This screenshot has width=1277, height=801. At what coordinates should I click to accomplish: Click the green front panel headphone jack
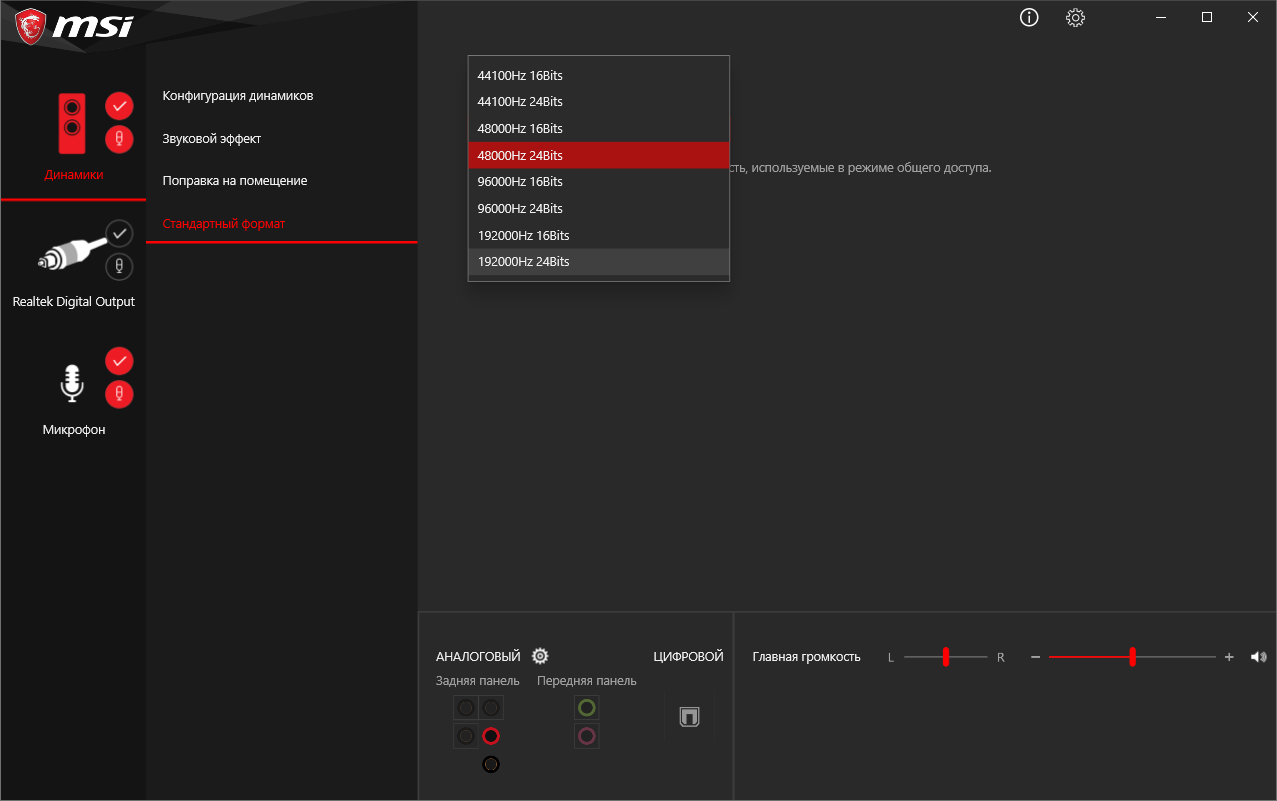pyautogui.click(x=587, y=708)
